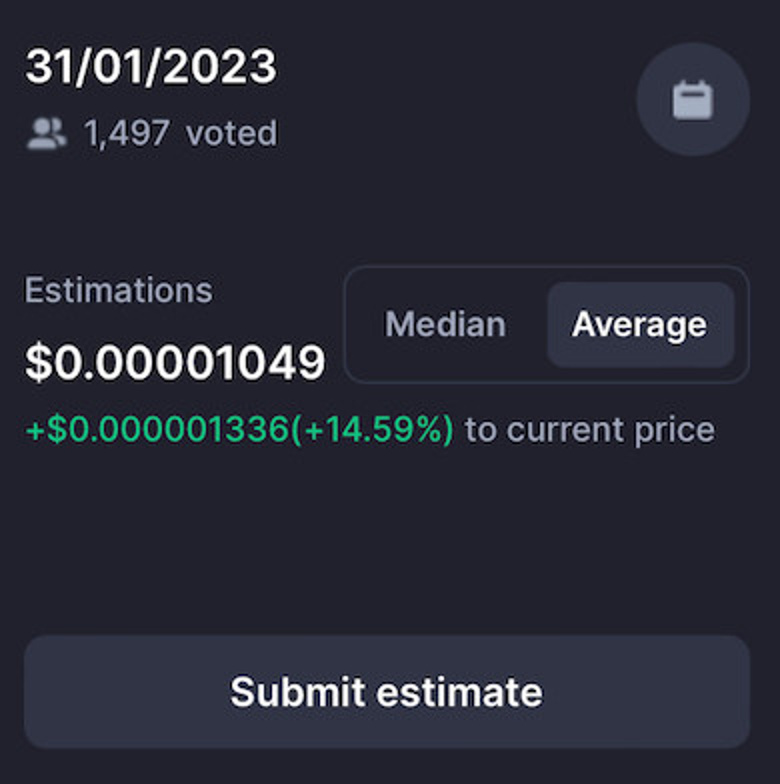Select the Average estimation tab

pyautogui.click(x=639, y=324)
